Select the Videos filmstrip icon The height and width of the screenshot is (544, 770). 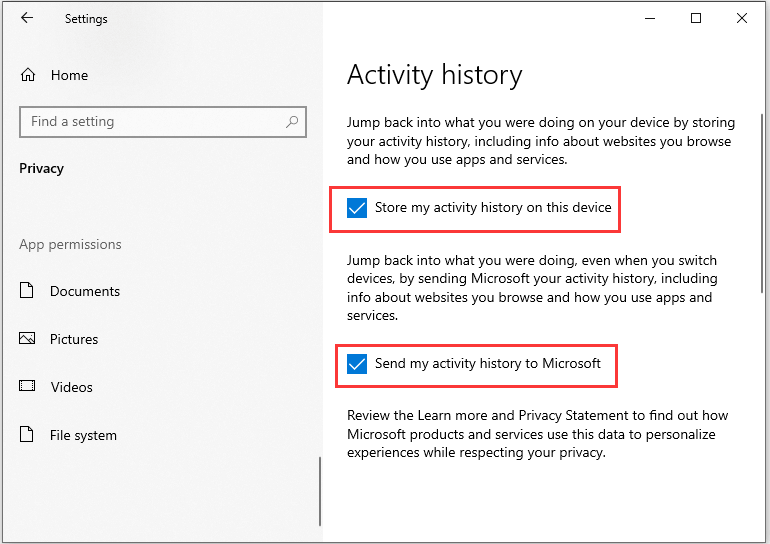pyautogui.click(x=27, y=386)
